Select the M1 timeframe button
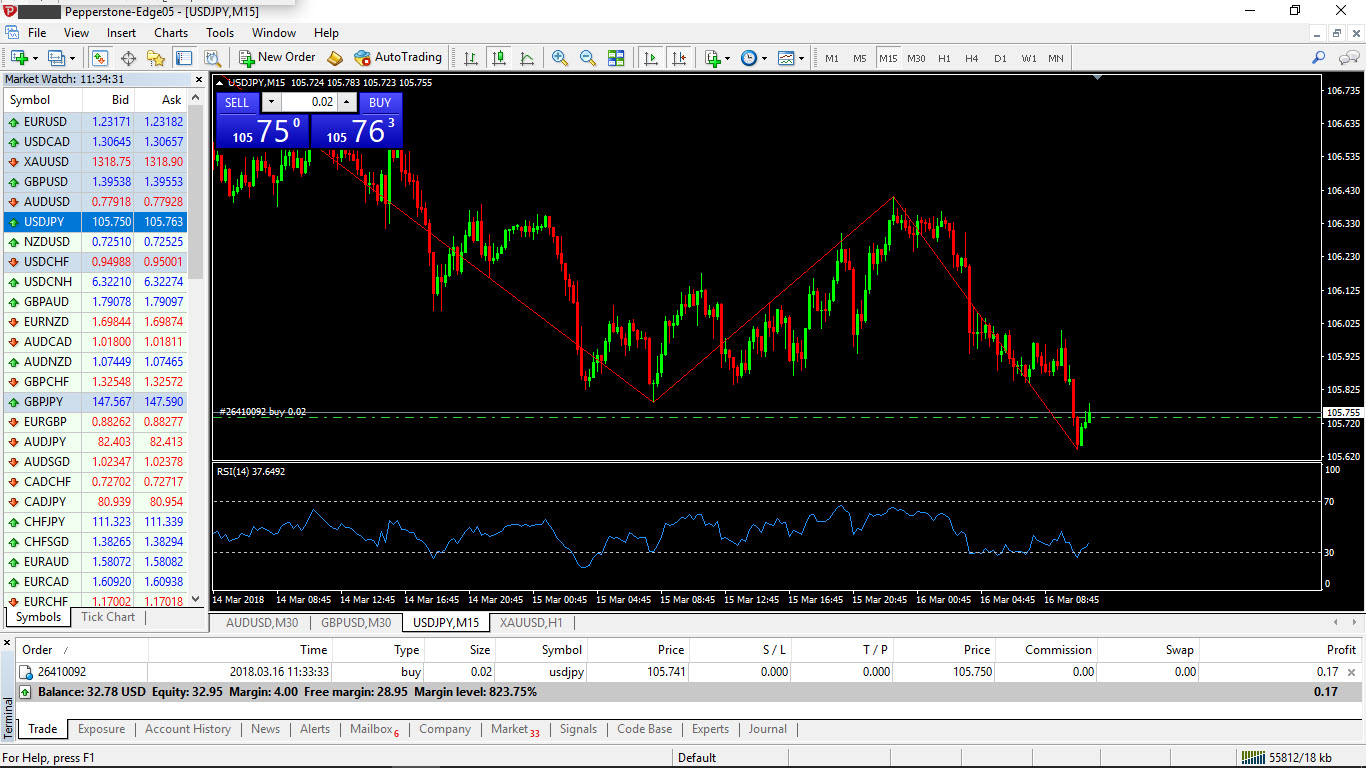 coord(832,58)
